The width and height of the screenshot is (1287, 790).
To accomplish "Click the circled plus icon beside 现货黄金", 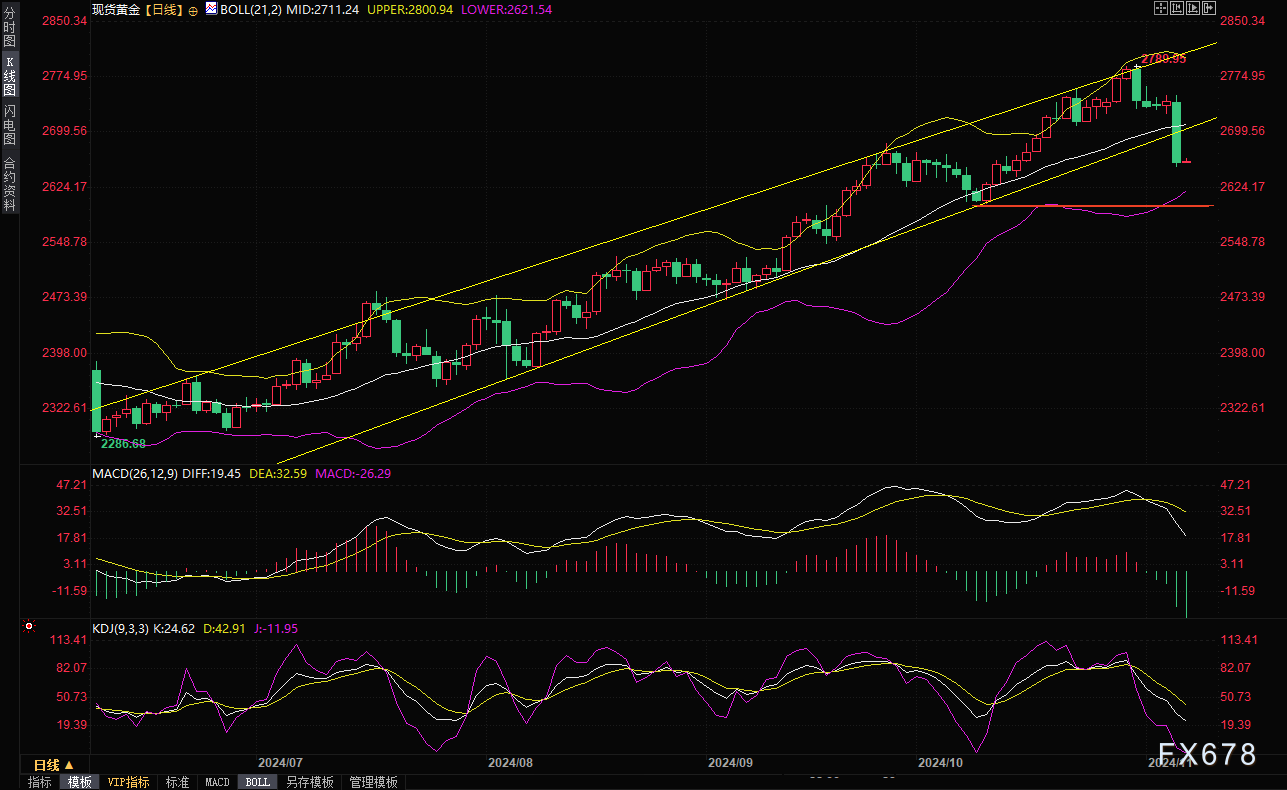I will [193, 9].
